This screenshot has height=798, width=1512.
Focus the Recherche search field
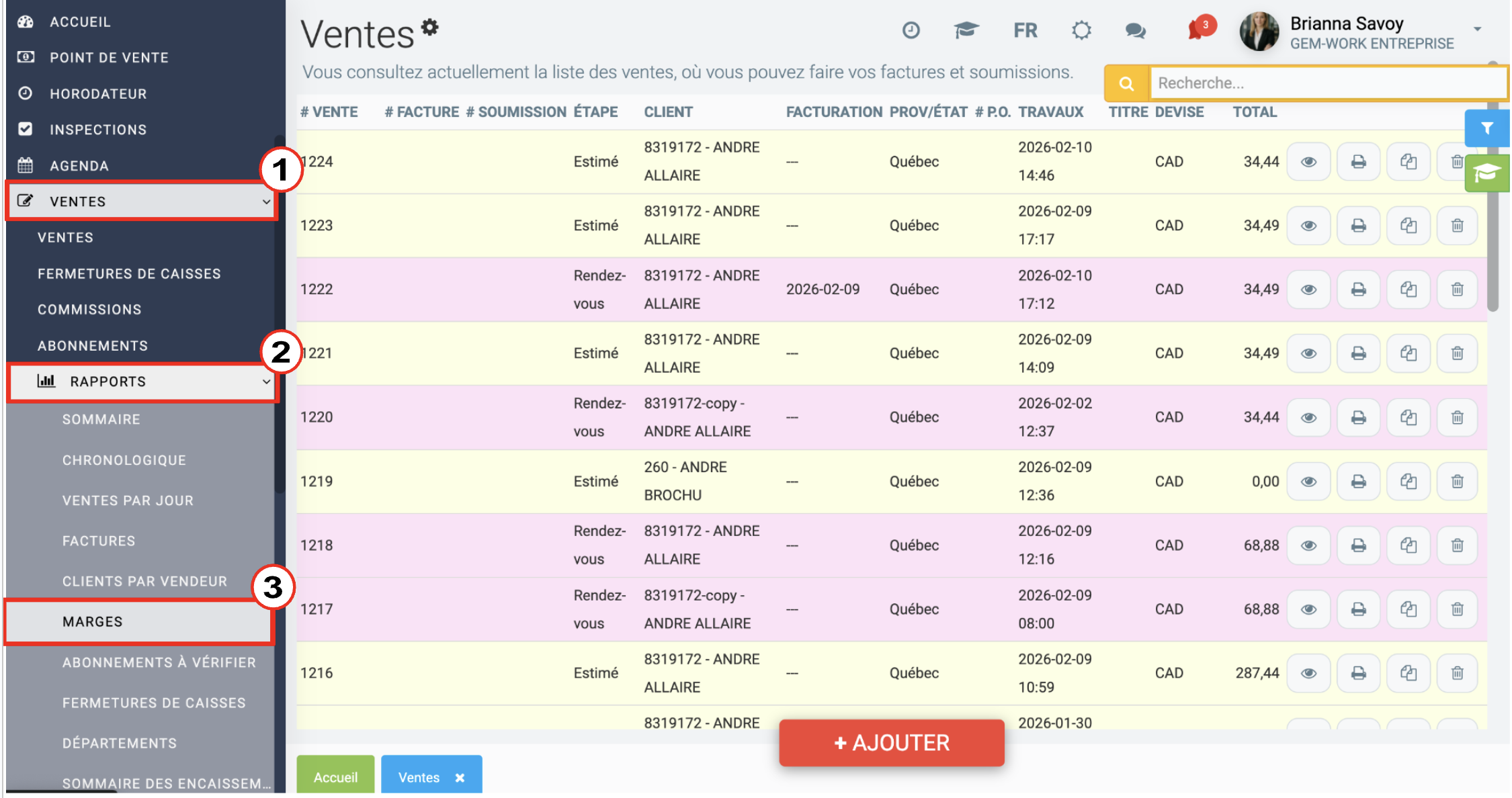pyautogui.click(x=1329, y=83)
